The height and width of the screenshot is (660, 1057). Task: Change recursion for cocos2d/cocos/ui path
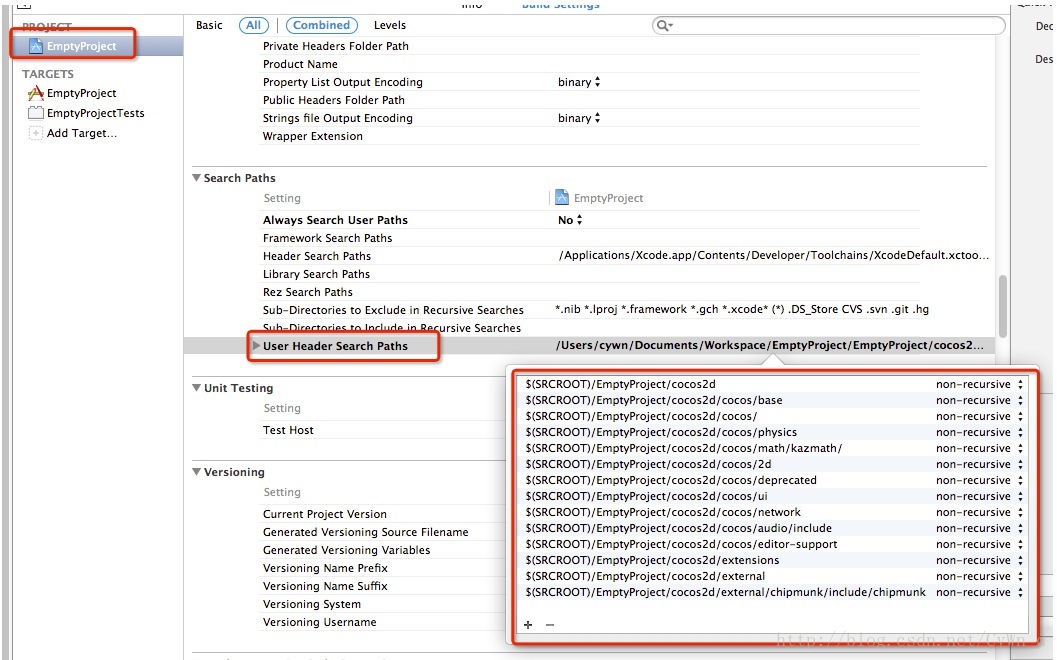tap(979, 496)
